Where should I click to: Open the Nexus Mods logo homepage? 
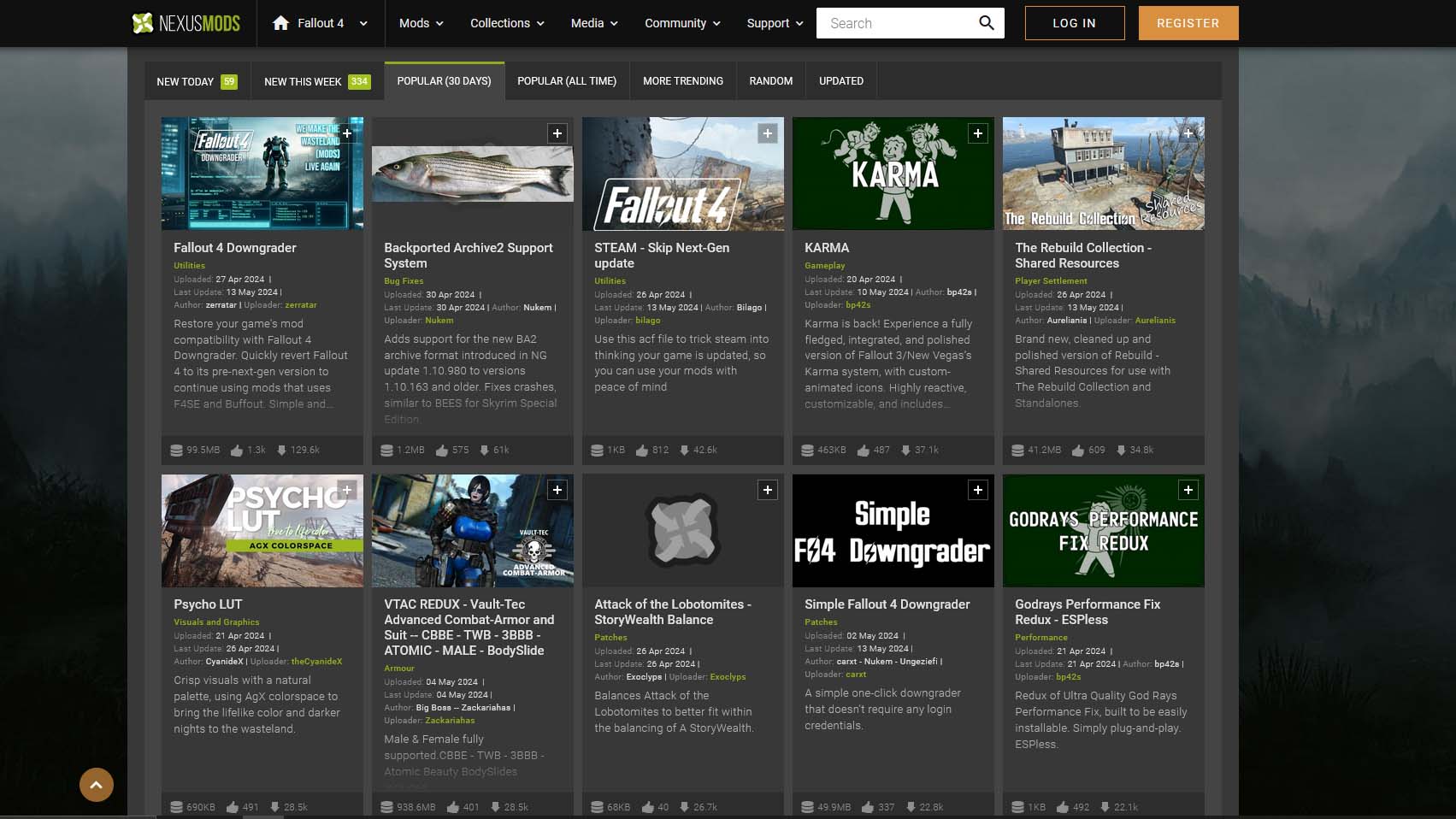tap(186, 23)
